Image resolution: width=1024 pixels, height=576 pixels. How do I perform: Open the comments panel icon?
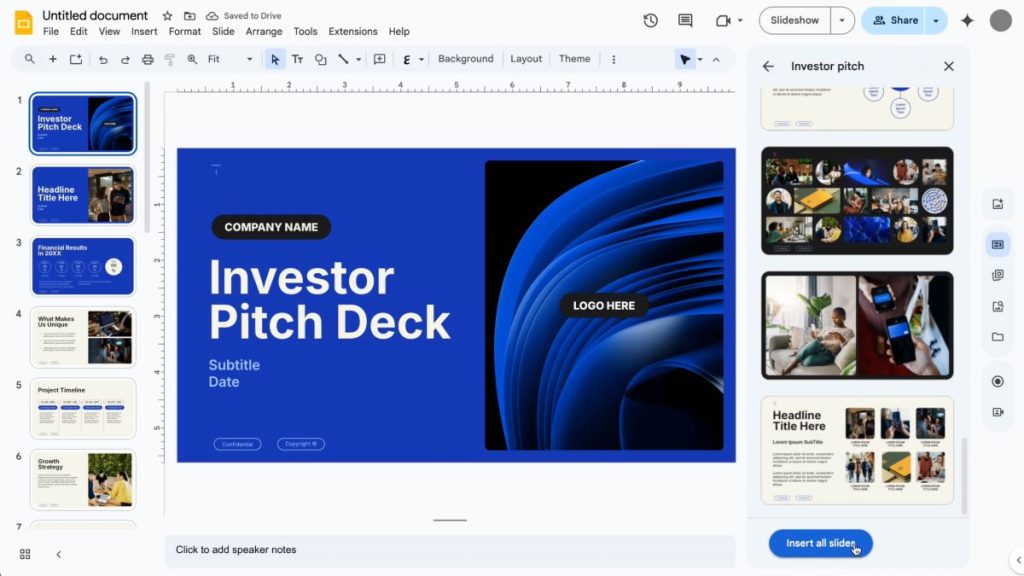coord(685,20)
